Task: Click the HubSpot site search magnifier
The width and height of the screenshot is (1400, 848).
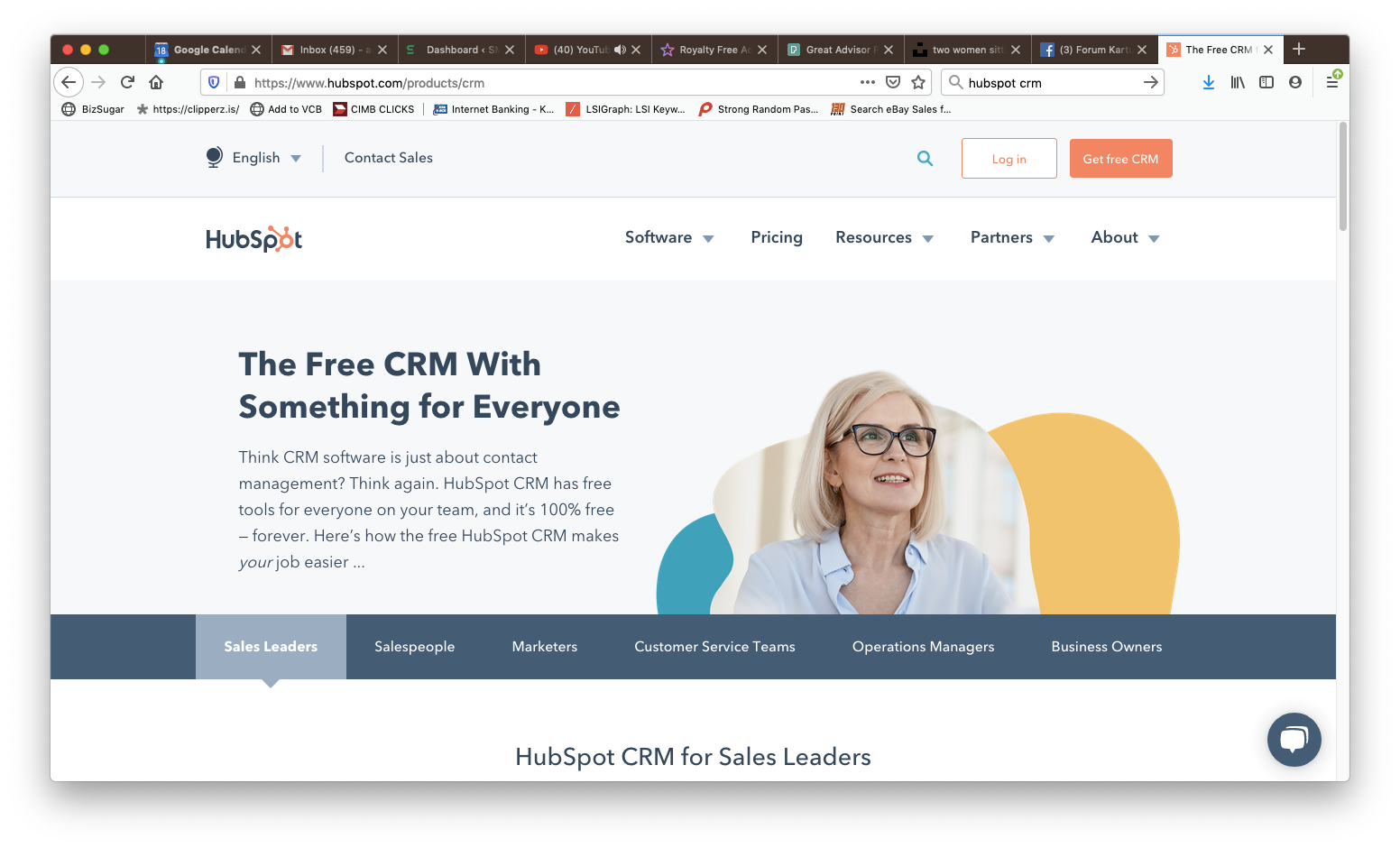Action: [x=925, y=158]
